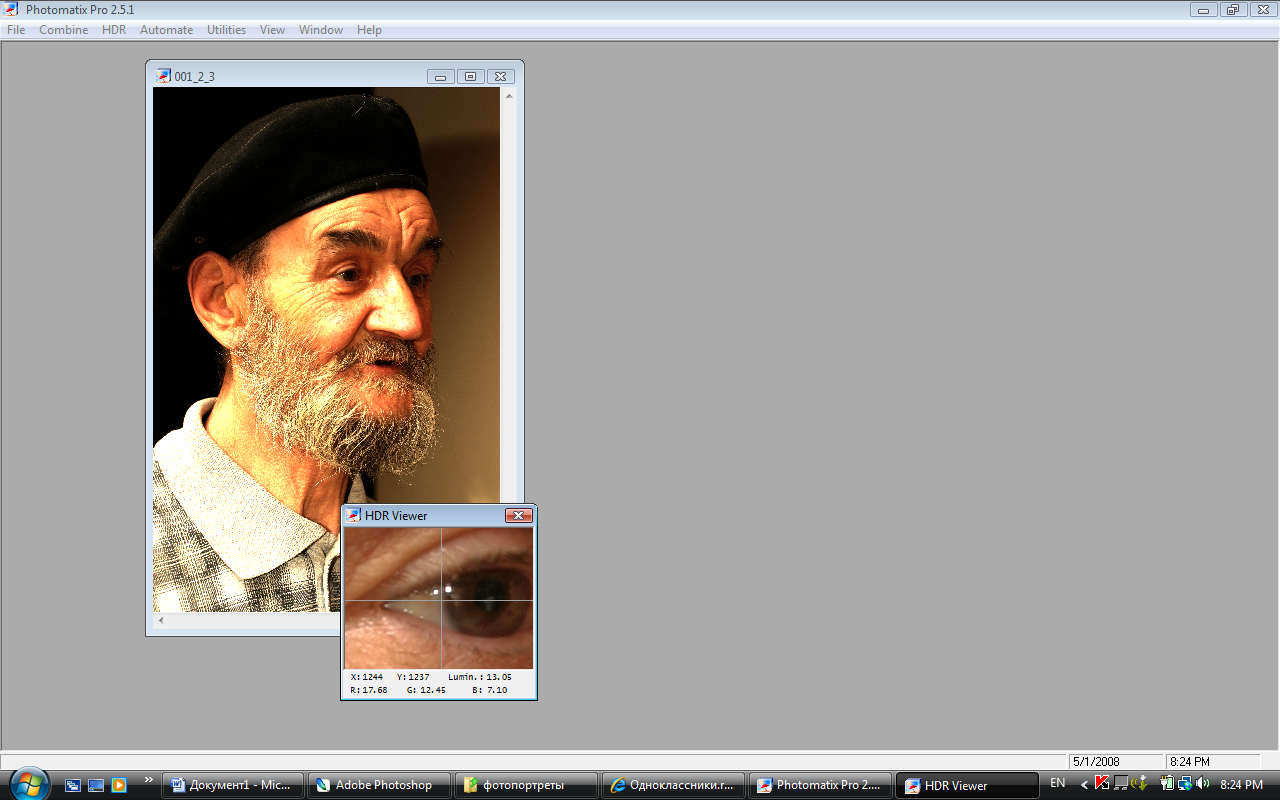Open the network connection tray icon
1280x800 pixels.
point(1184,783)
